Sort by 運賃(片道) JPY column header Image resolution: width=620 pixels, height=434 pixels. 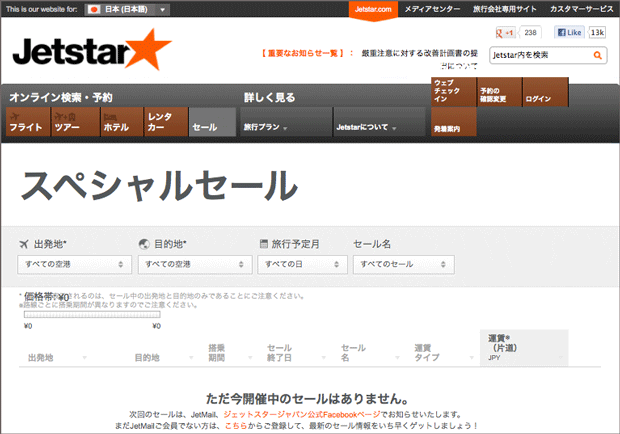pyautogui.click(x=524, y=347)
